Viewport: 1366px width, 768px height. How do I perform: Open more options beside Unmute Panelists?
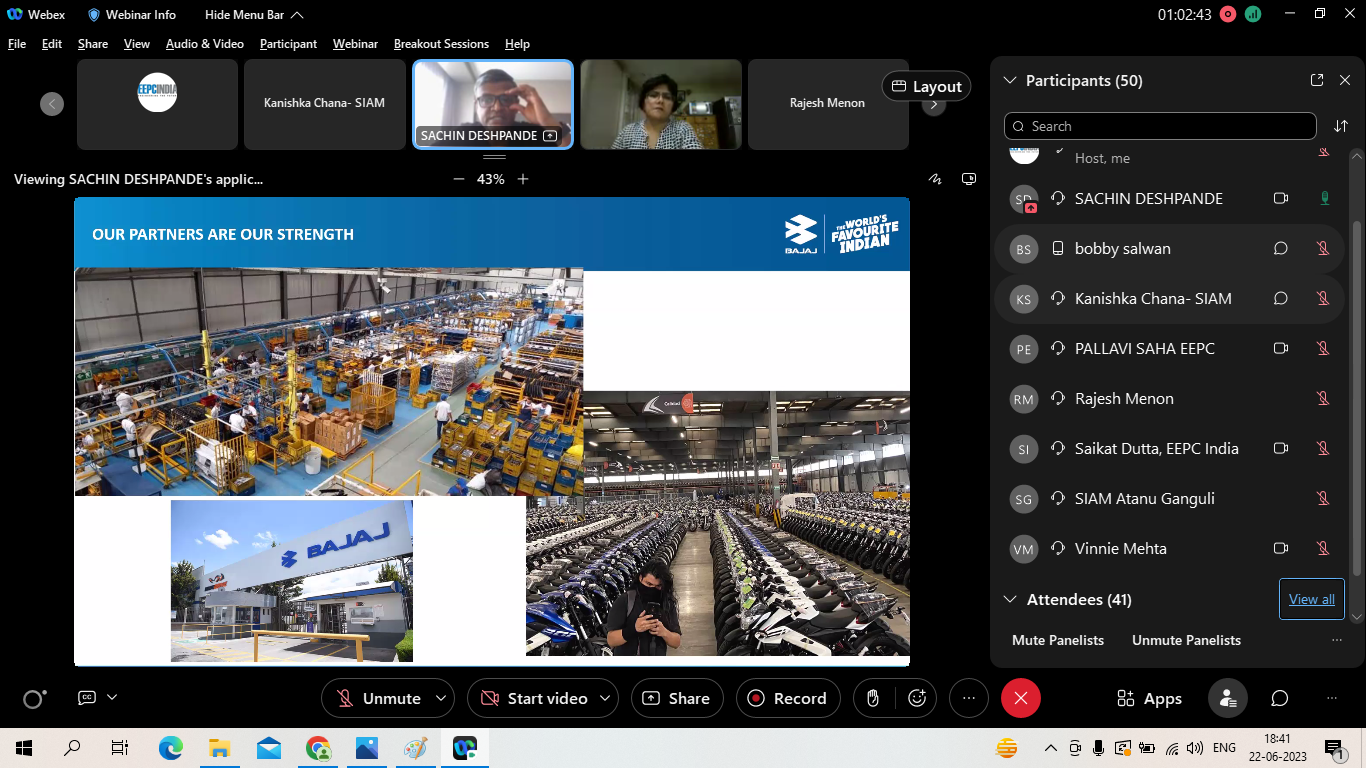coord(1337,640)
